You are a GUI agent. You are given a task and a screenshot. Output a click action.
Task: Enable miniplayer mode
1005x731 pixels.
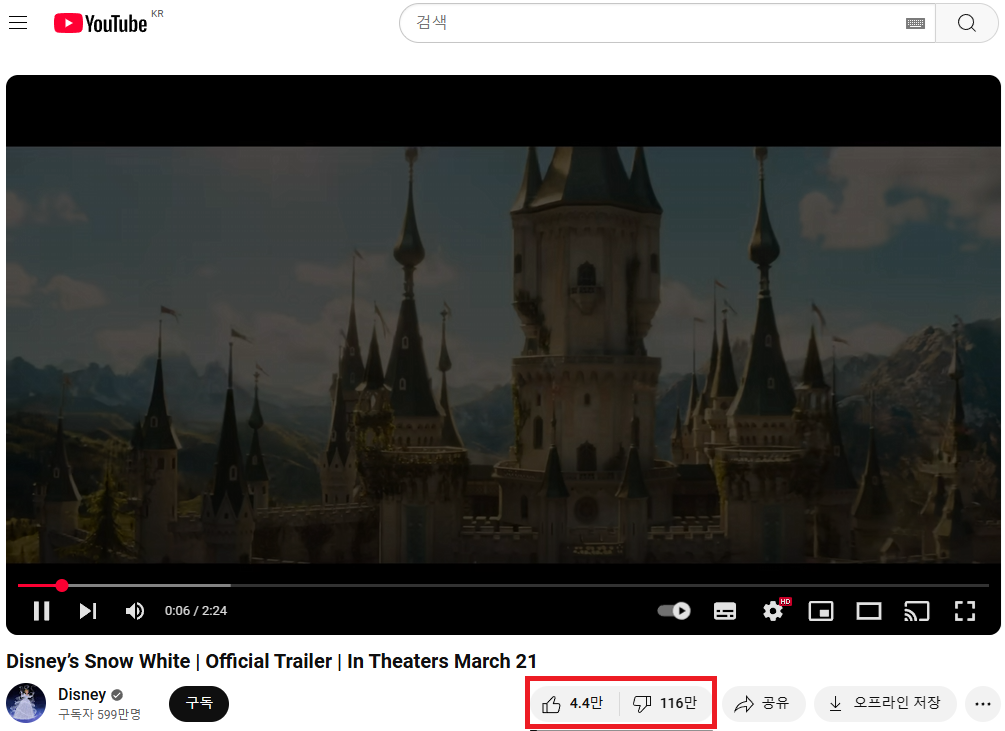(821, 611)
